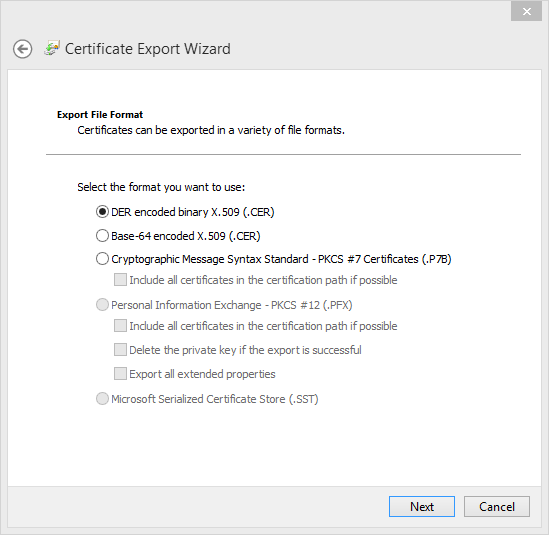Screen dimensions: 549x535
Task: Go back using the circled arrow icon
Action: click(x=23, y=49)
